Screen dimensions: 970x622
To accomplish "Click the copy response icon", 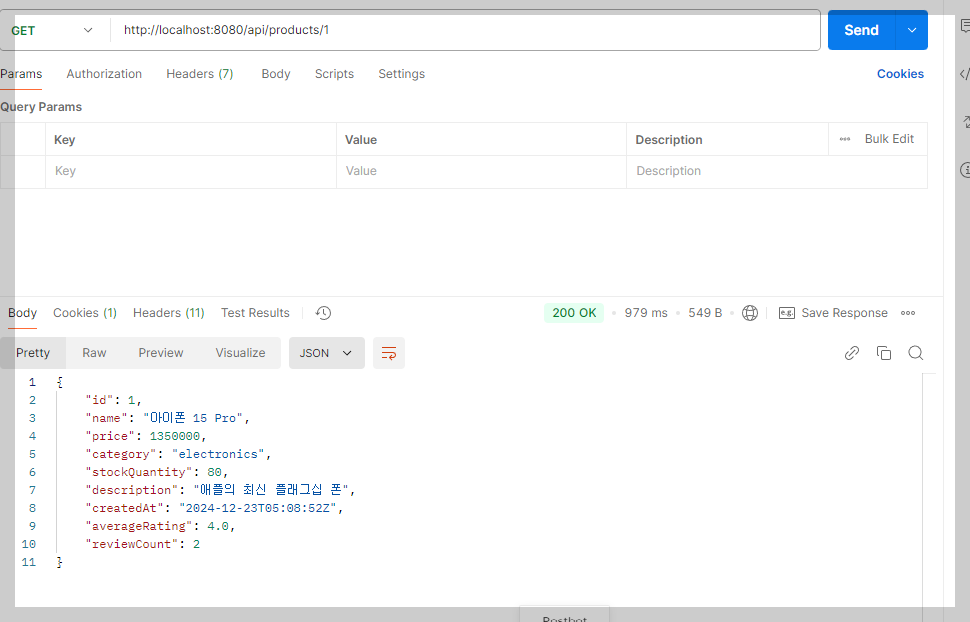I will tap(883, 353).
